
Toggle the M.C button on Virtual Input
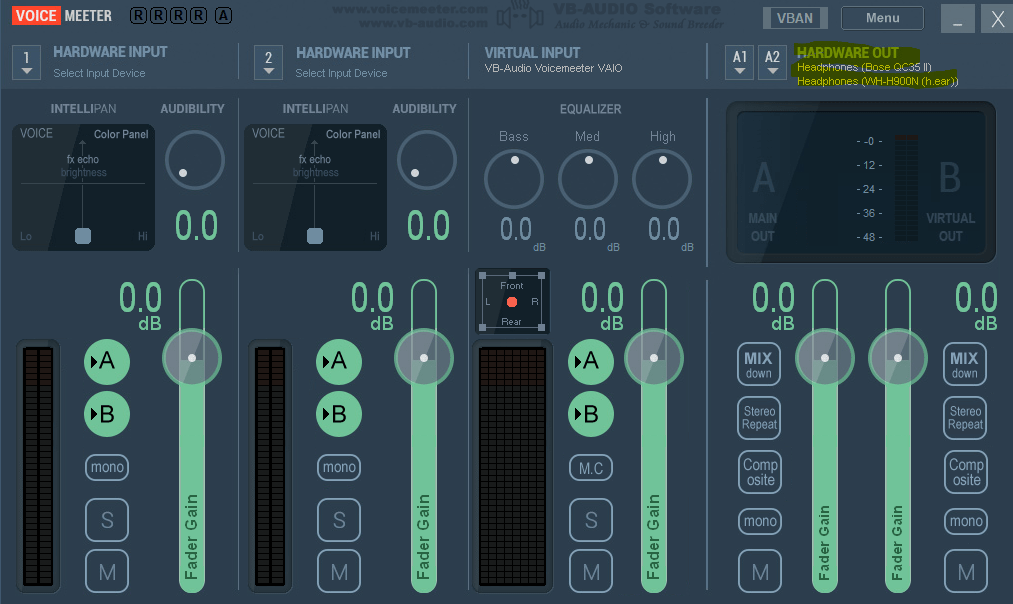click(590, 468)
